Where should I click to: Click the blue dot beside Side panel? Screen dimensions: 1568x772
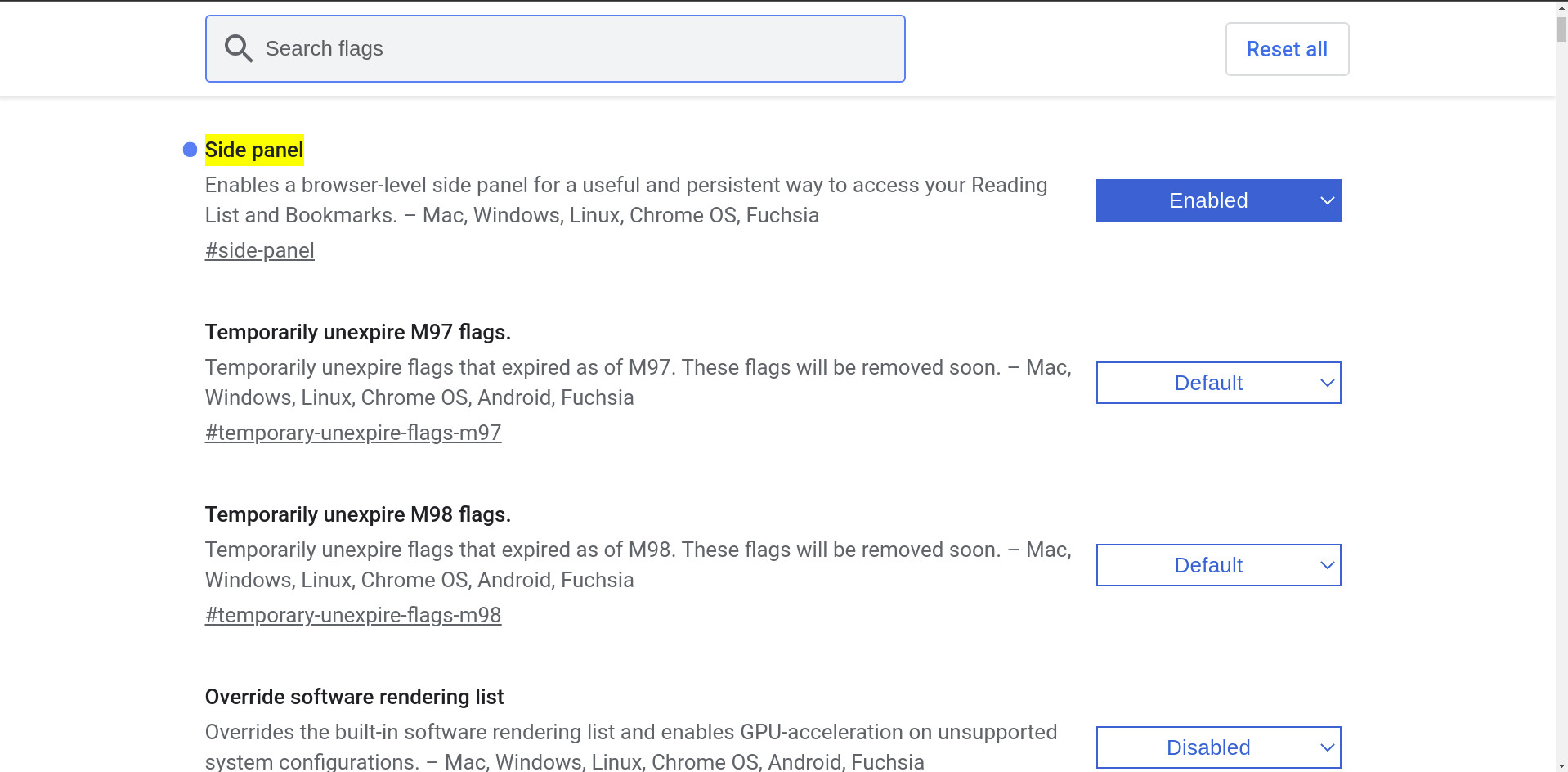tap(190, 150)
